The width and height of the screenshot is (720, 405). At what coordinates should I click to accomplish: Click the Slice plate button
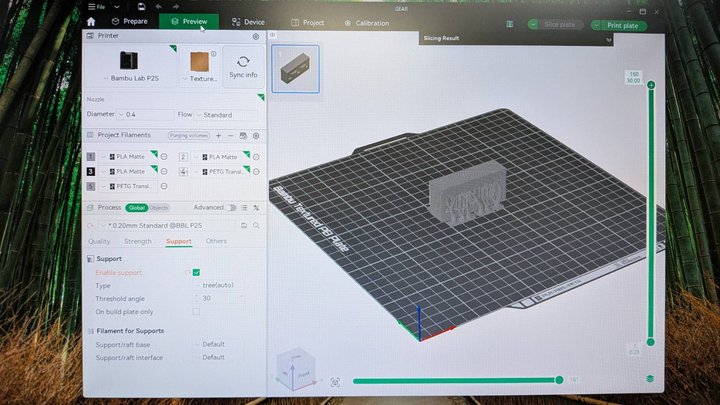click(560, 24)
